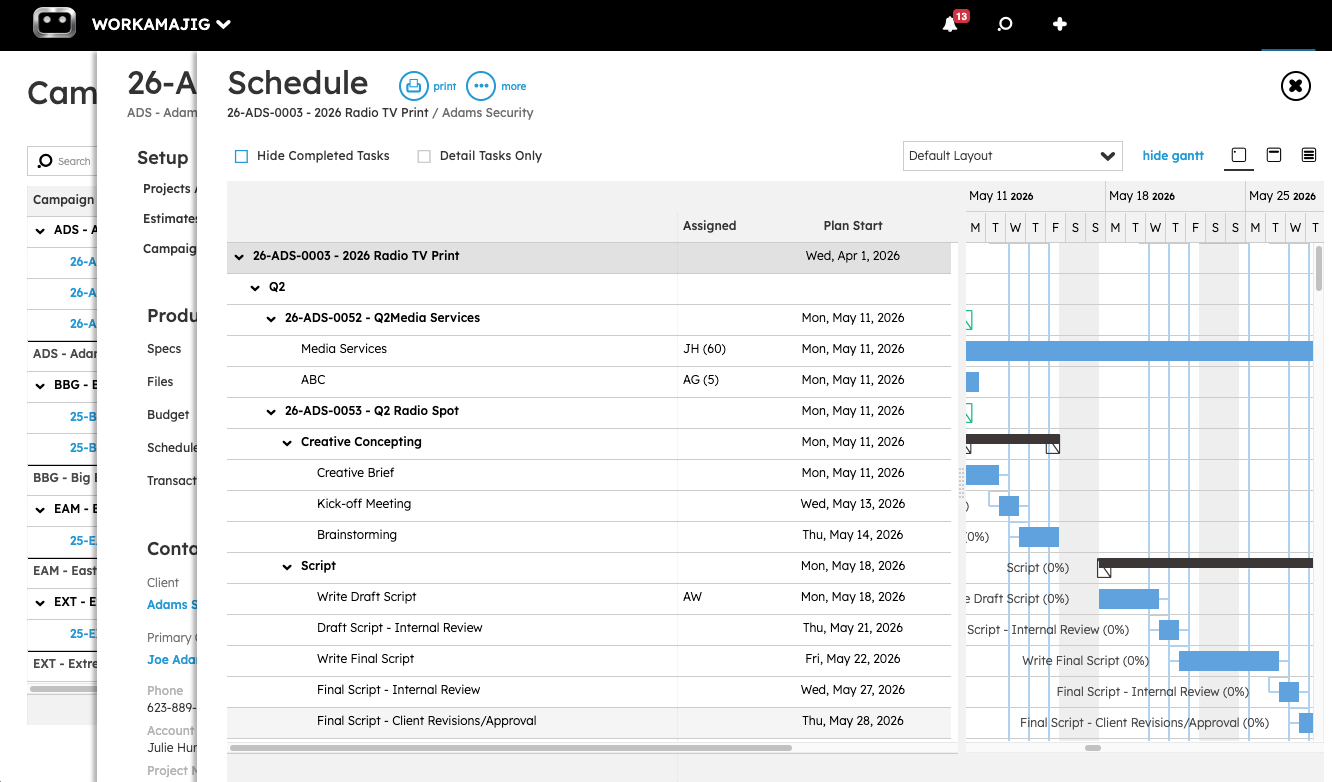Screen dimensions: 1332x782
Task: Select the stacked-lines view icon
Action: click(1308, 155)
